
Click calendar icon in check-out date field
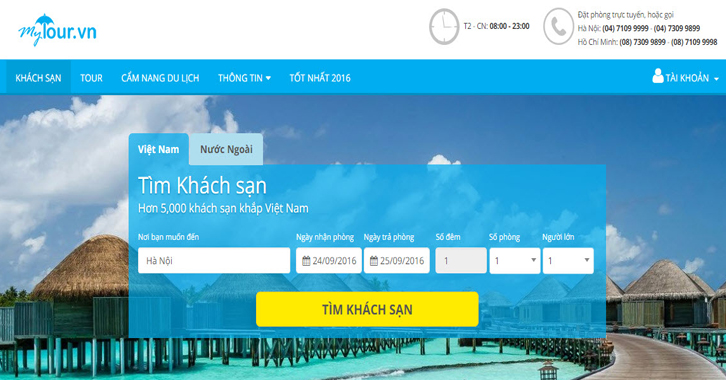tap(374, 261)
